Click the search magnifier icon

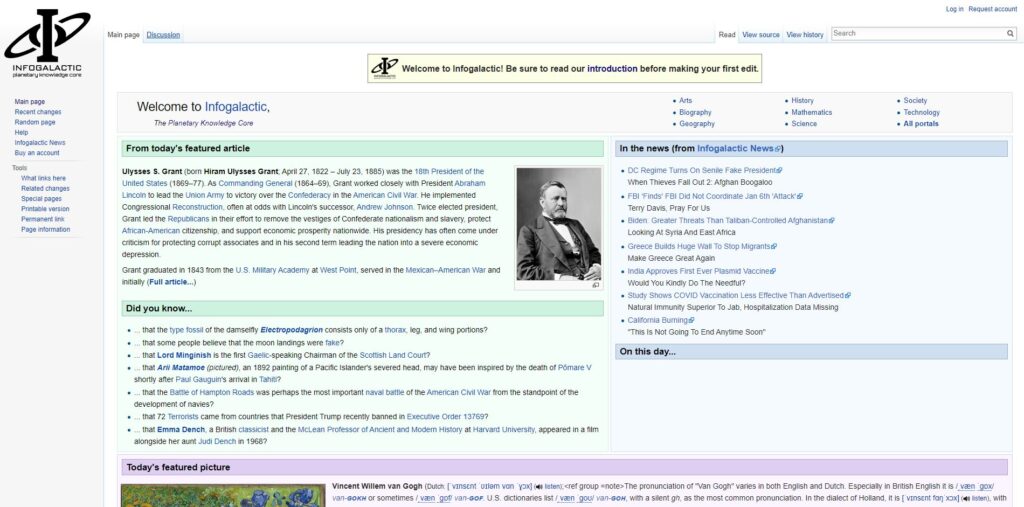1010,33
